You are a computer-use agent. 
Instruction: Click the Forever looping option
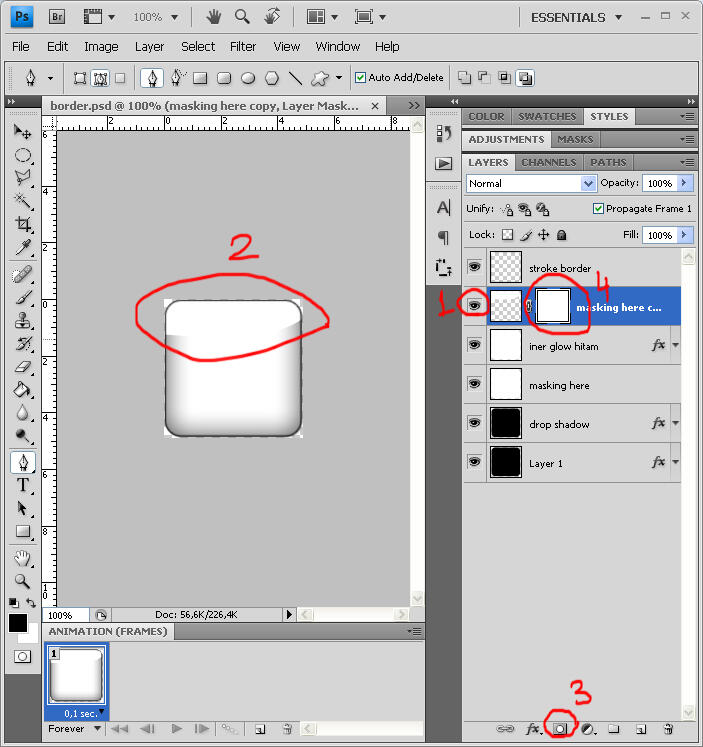tap(74, 729)
